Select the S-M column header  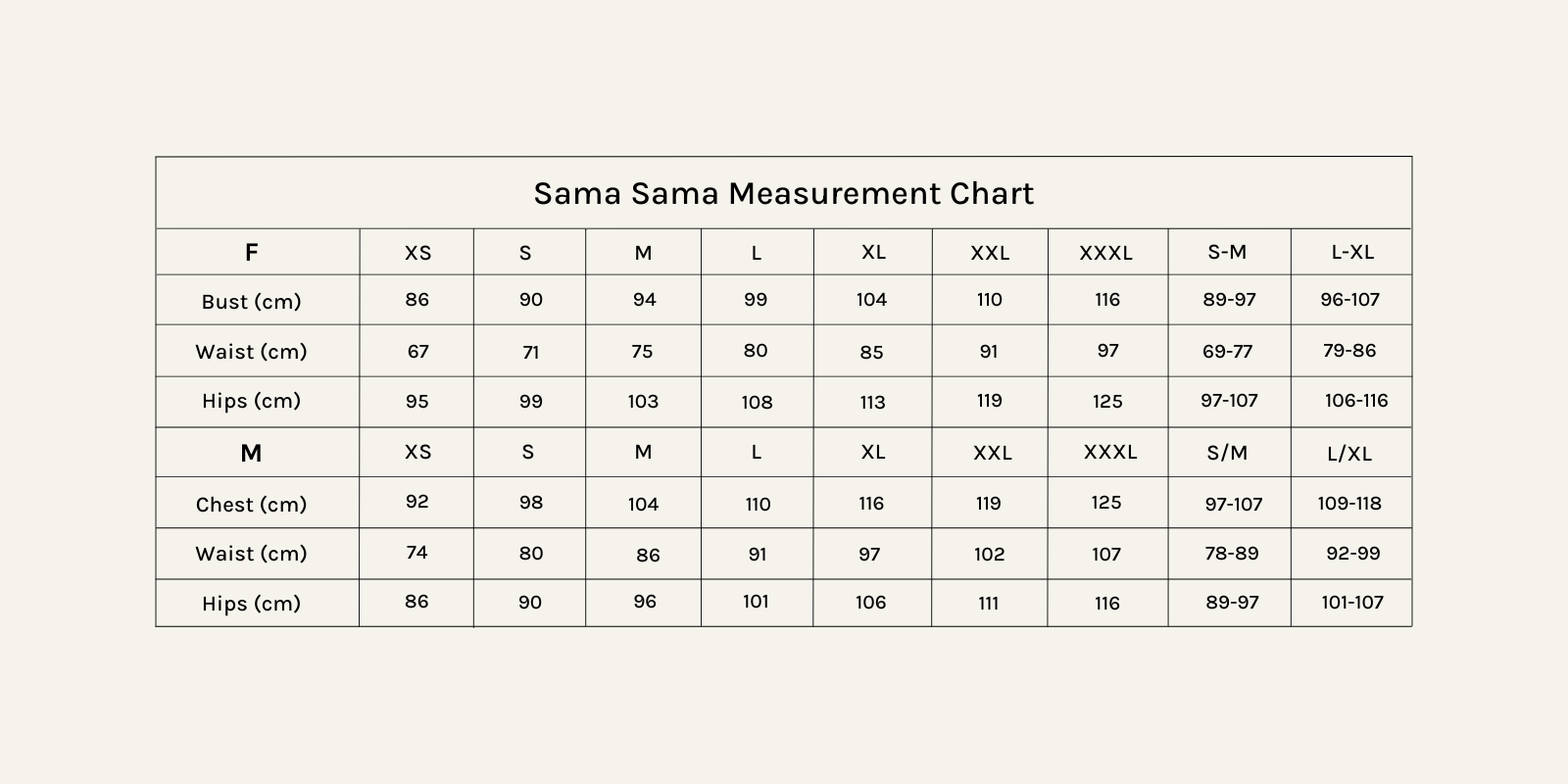pos(1227,253)
